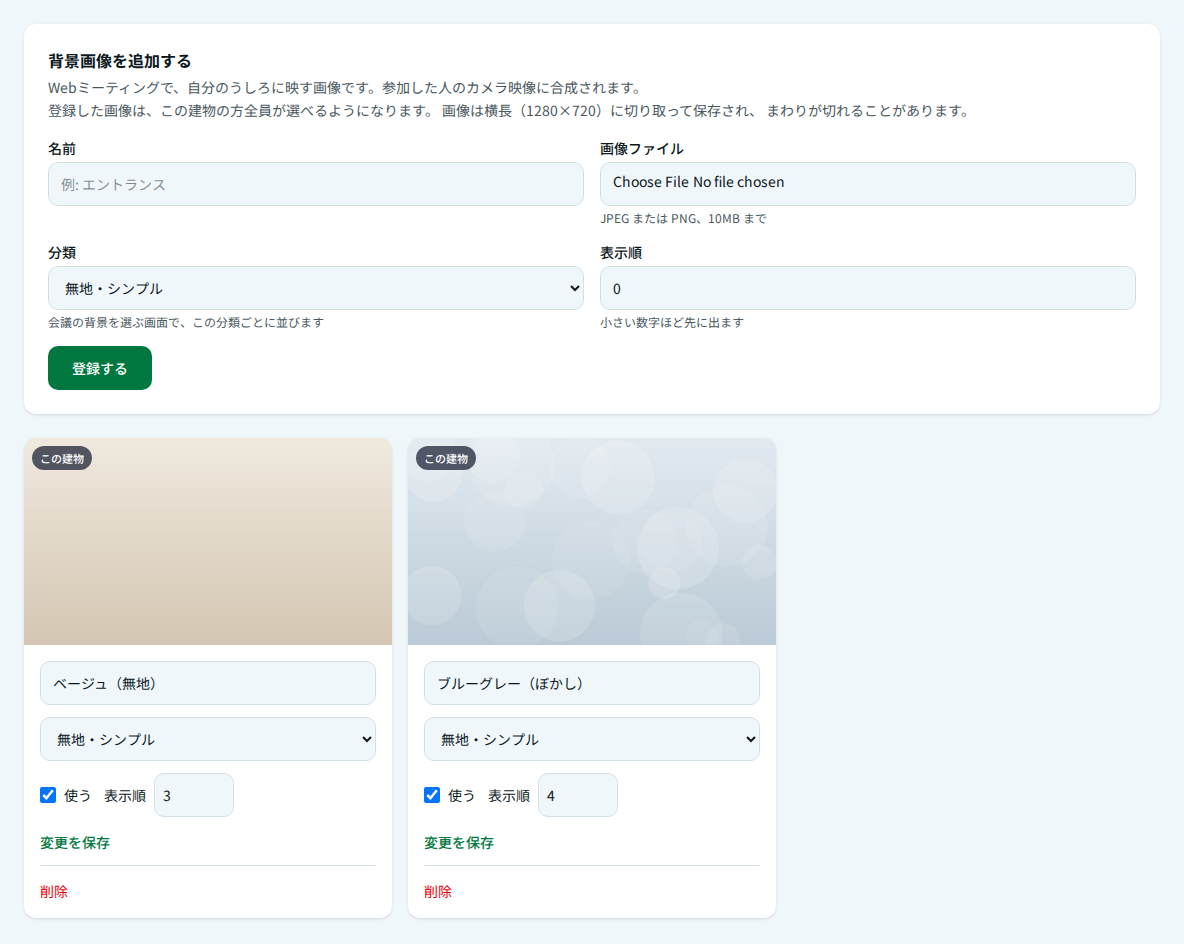Click 変更を保存 on ベージュ card
This screenshot has width=1184, height=944.
coord(75,843)
